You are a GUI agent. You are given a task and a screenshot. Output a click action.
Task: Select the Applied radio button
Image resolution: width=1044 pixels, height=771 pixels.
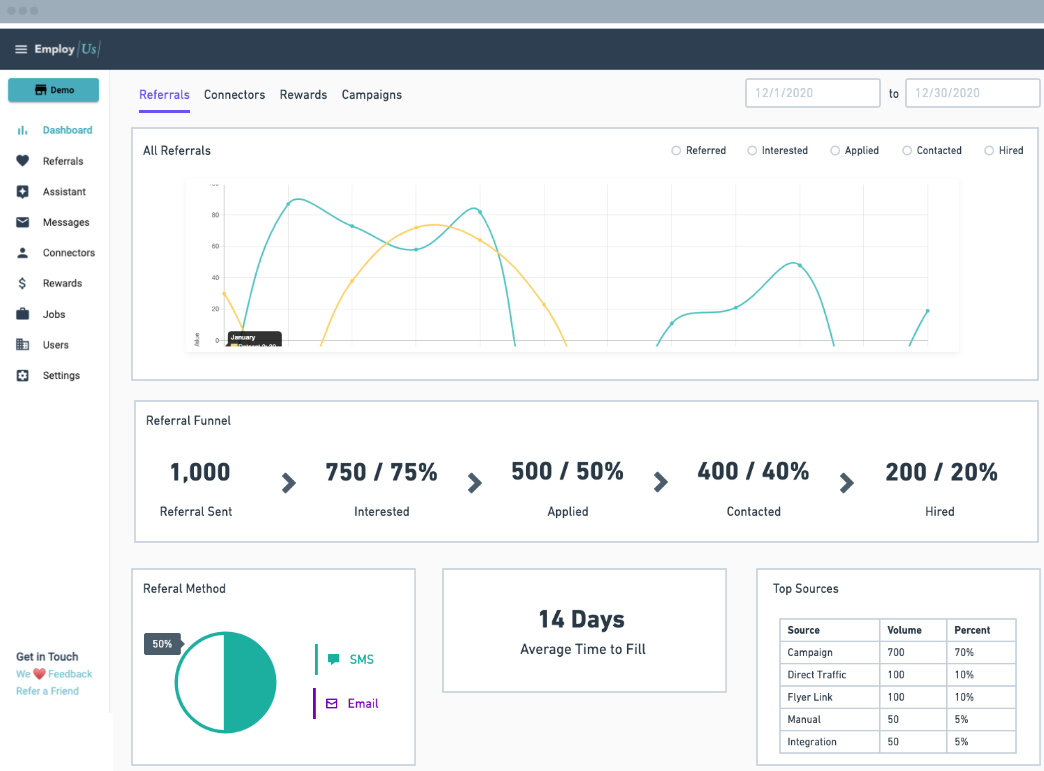coord(835,150)
